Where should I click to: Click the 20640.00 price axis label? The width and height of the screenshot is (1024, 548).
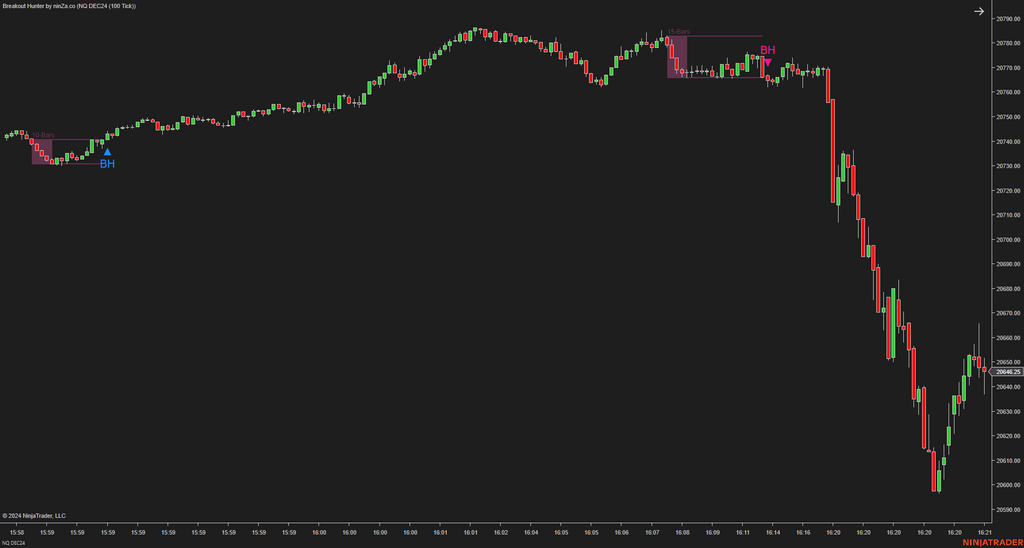click(x=1008, y=387)
